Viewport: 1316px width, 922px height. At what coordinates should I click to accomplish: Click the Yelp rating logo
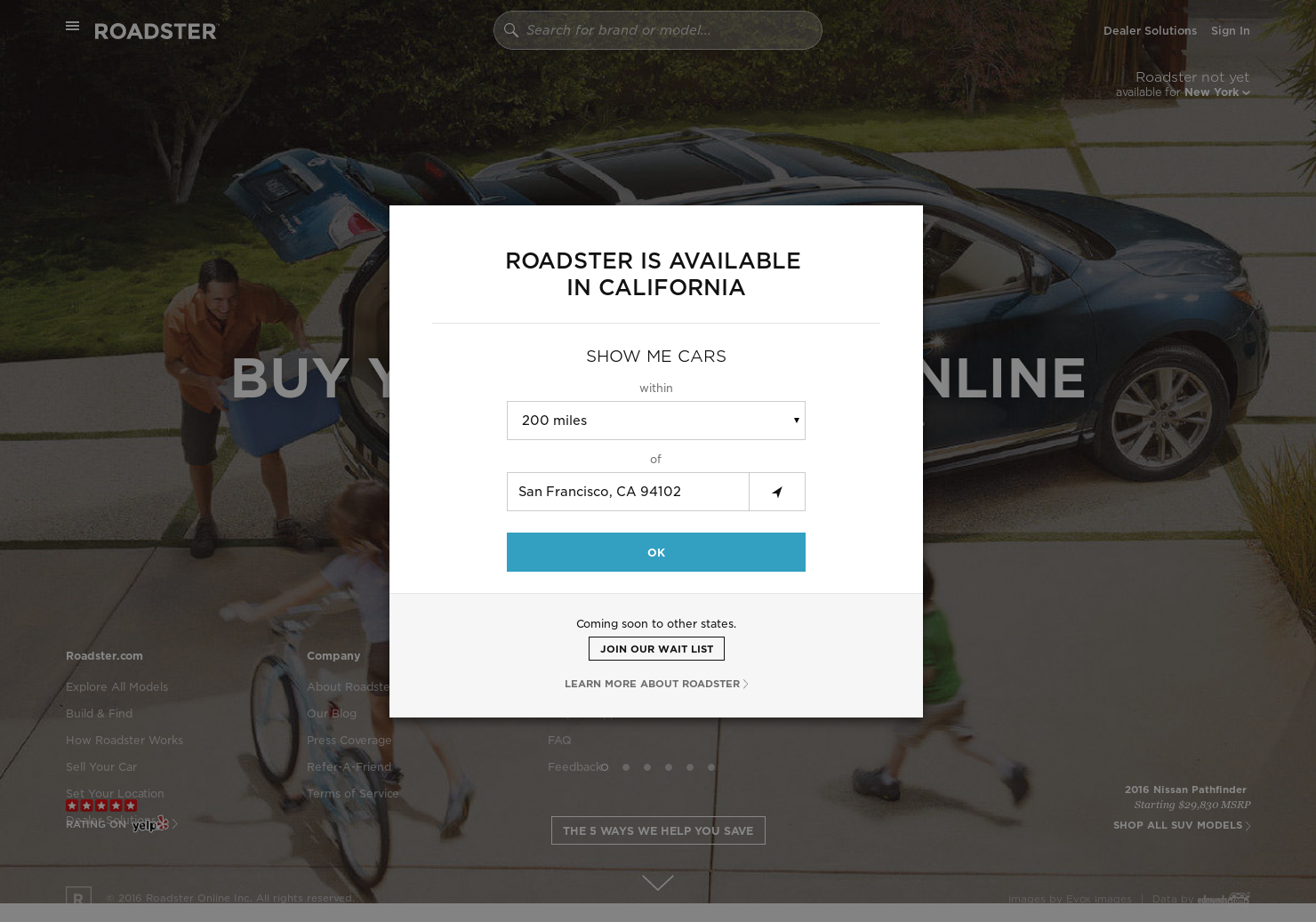(149, 824)
